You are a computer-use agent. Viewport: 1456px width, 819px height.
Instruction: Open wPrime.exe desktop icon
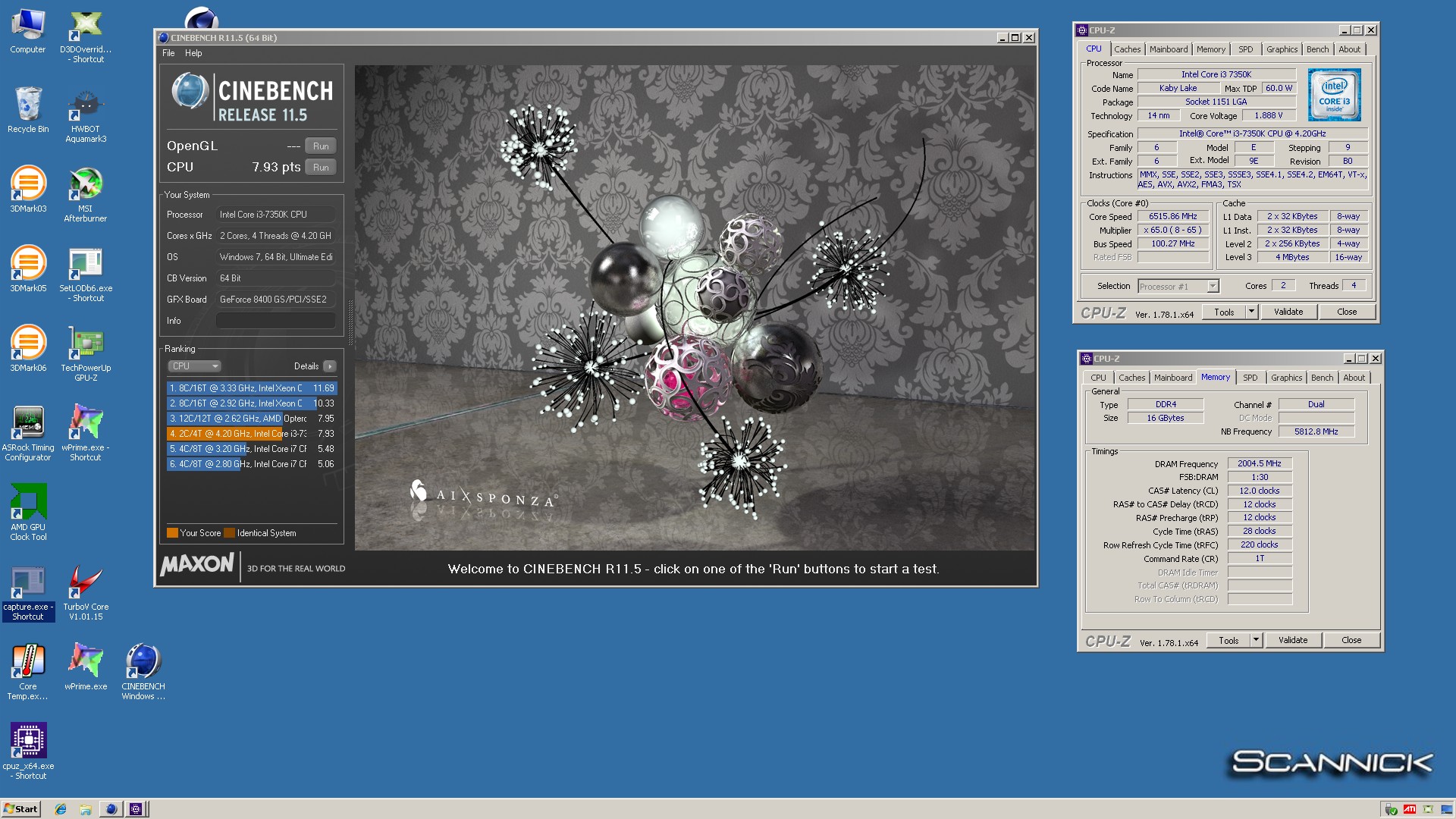coord(86,667)
